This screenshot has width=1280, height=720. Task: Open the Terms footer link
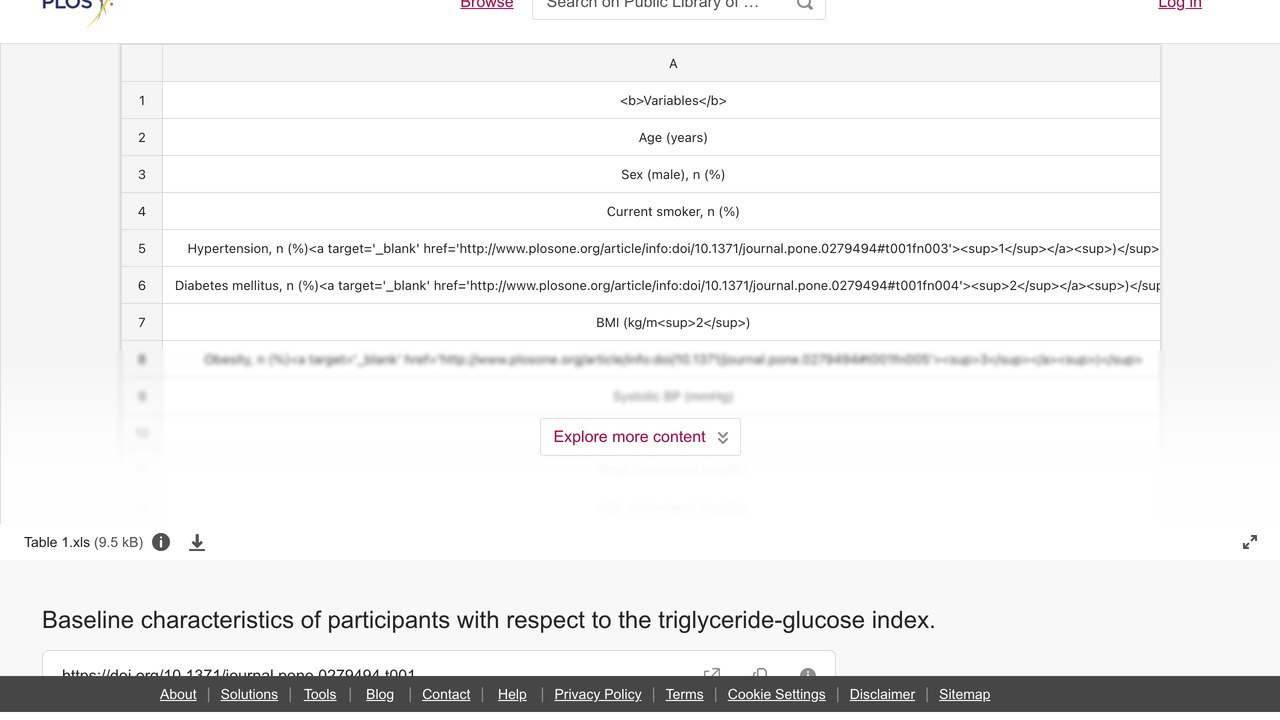point(685,694)
